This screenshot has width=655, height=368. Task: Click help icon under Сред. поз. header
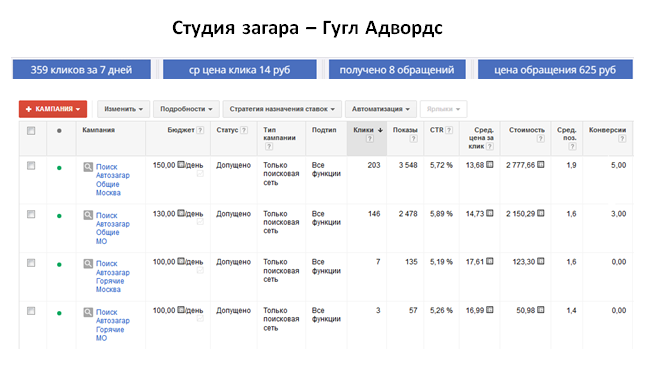point(572,146)
